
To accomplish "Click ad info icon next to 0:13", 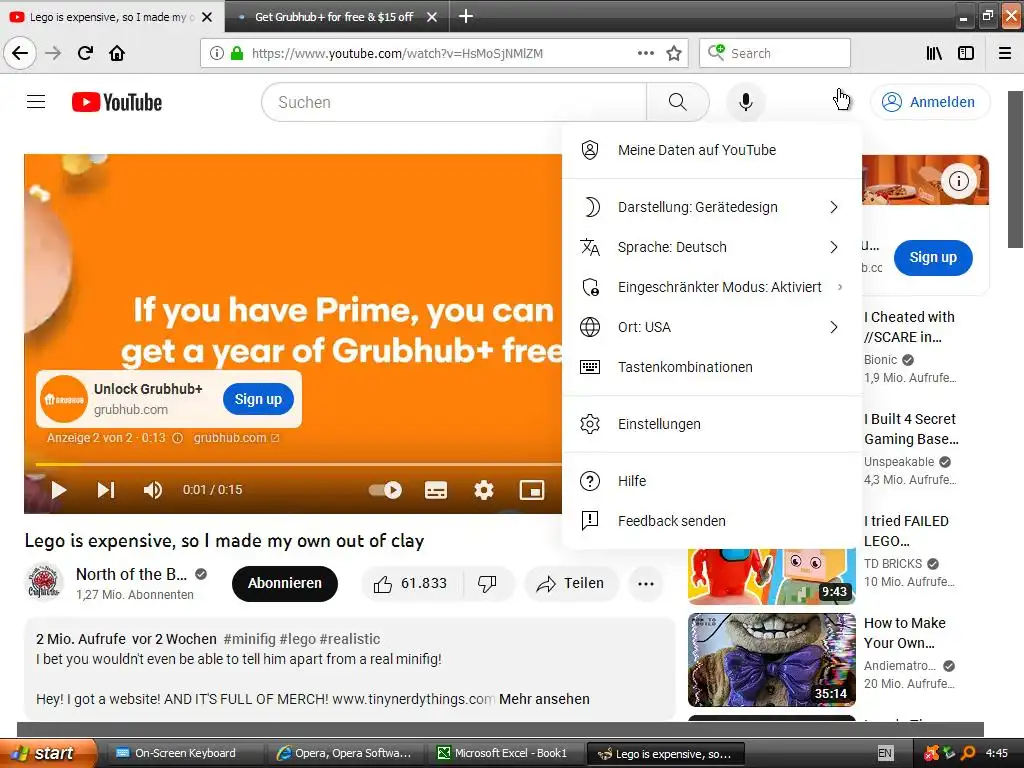I will [x=177, y=438].
